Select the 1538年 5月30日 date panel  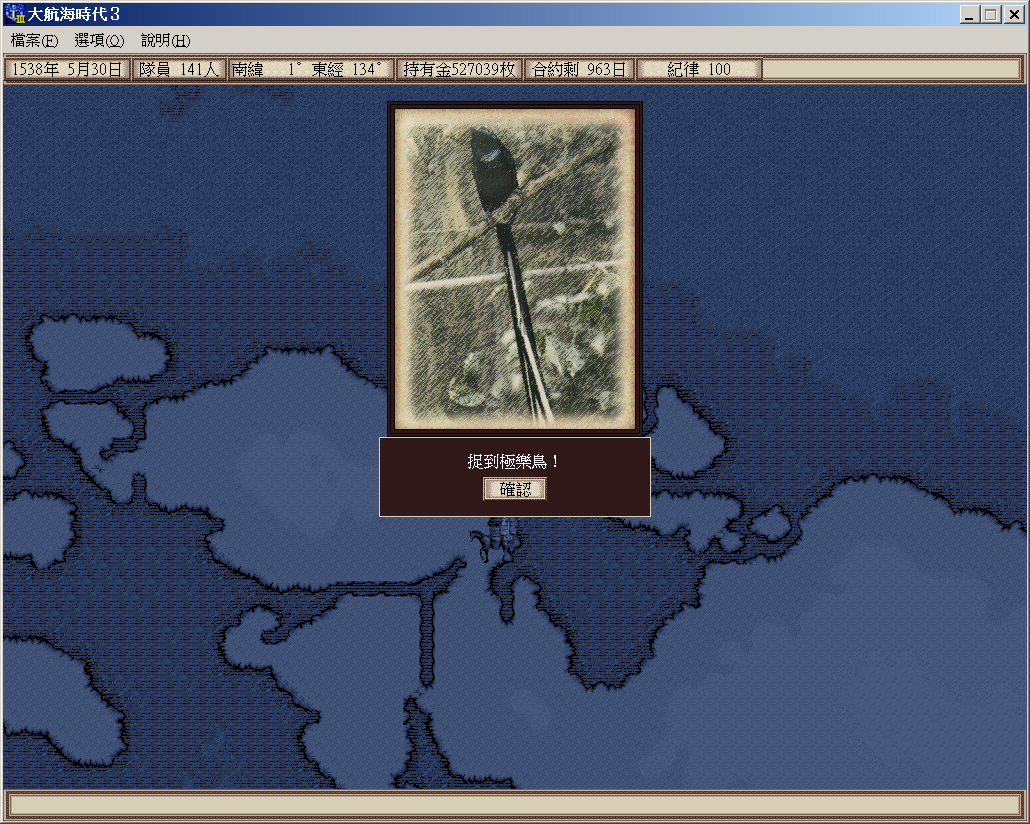[x=67, y=69]
